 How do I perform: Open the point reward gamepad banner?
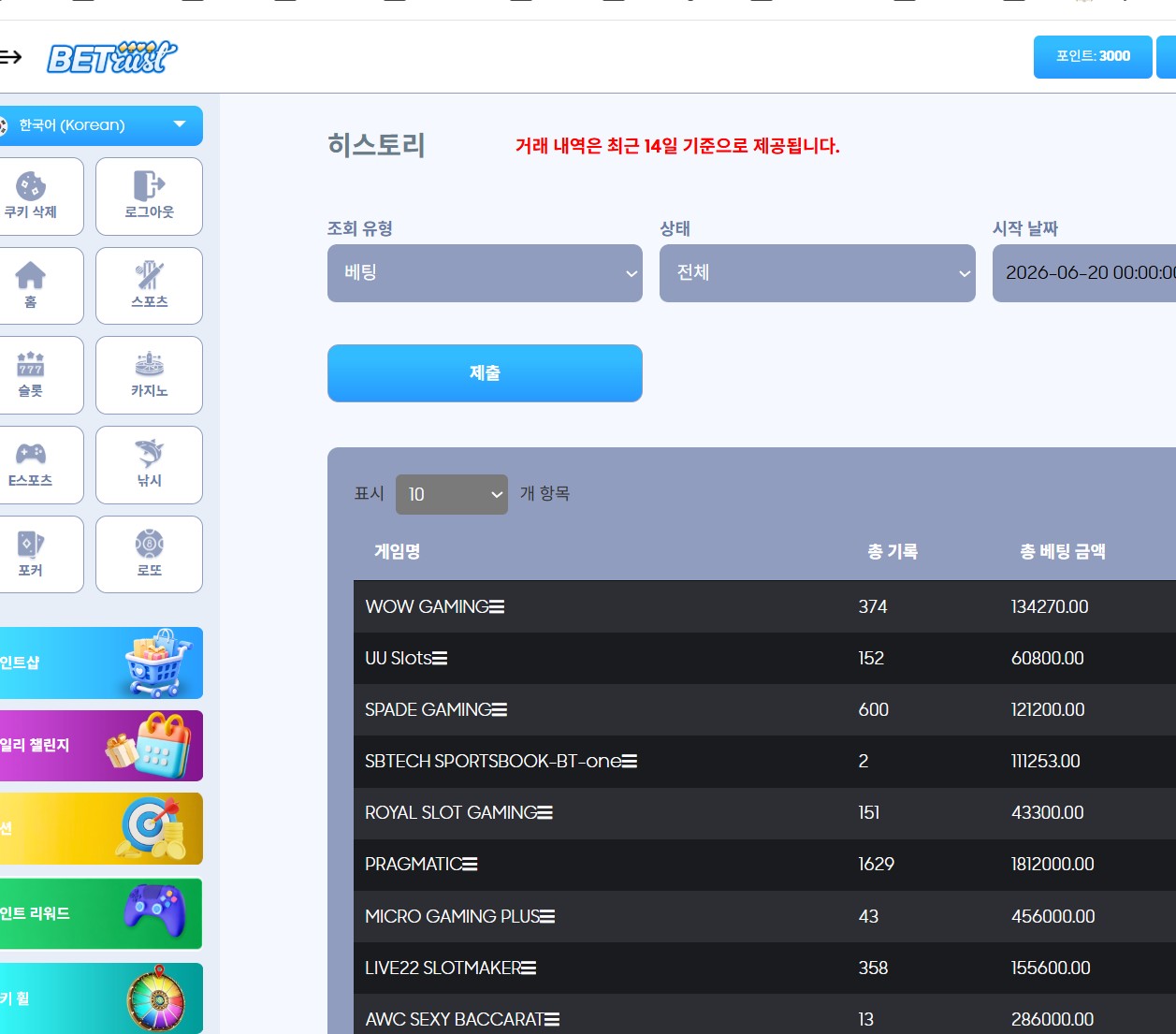click(x=101, y=913)
